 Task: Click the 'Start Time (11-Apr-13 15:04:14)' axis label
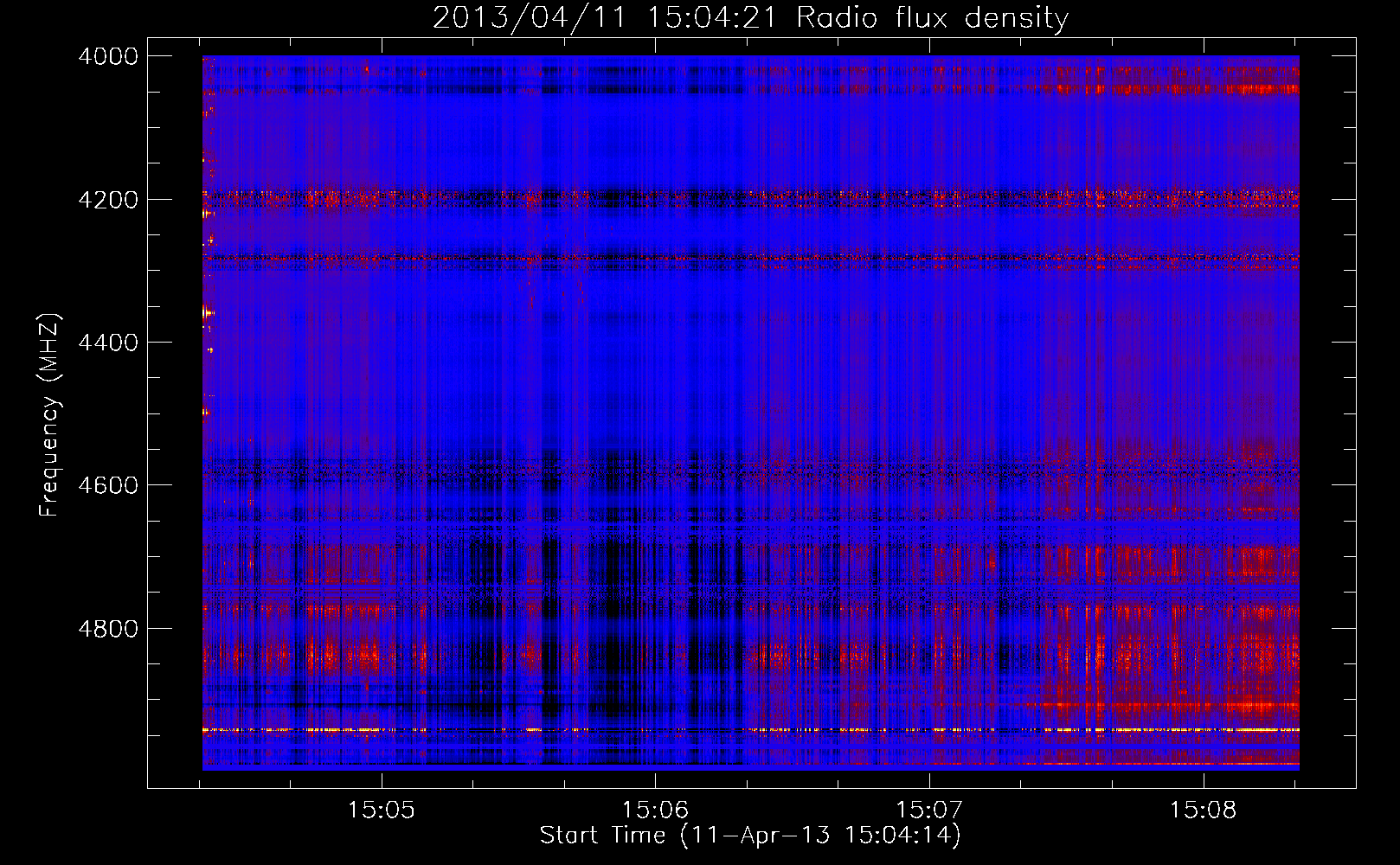[750, 836]
